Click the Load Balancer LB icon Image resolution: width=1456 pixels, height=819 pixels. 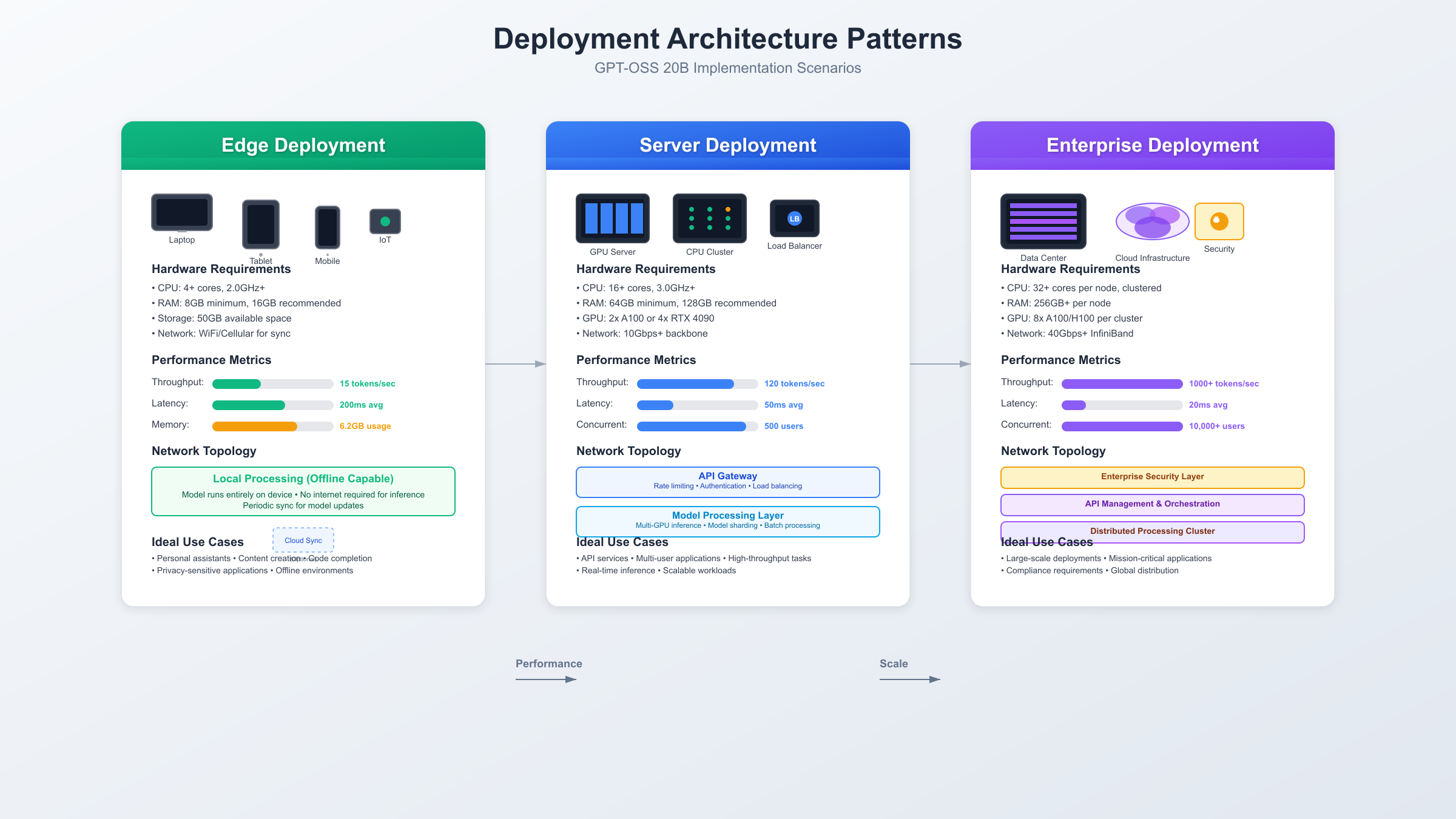coord(795,218)
